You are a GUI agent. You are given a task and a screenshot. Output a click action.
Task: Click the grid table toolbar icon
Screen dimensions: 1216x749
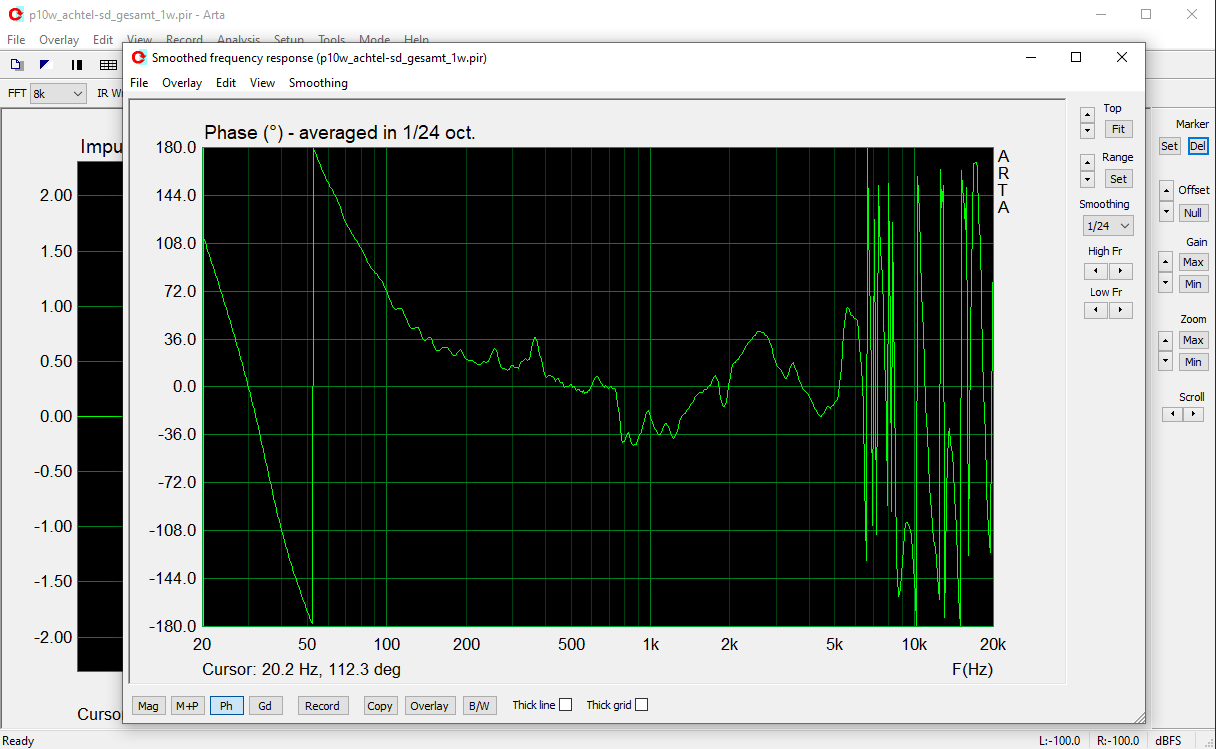tap(108, 65)
